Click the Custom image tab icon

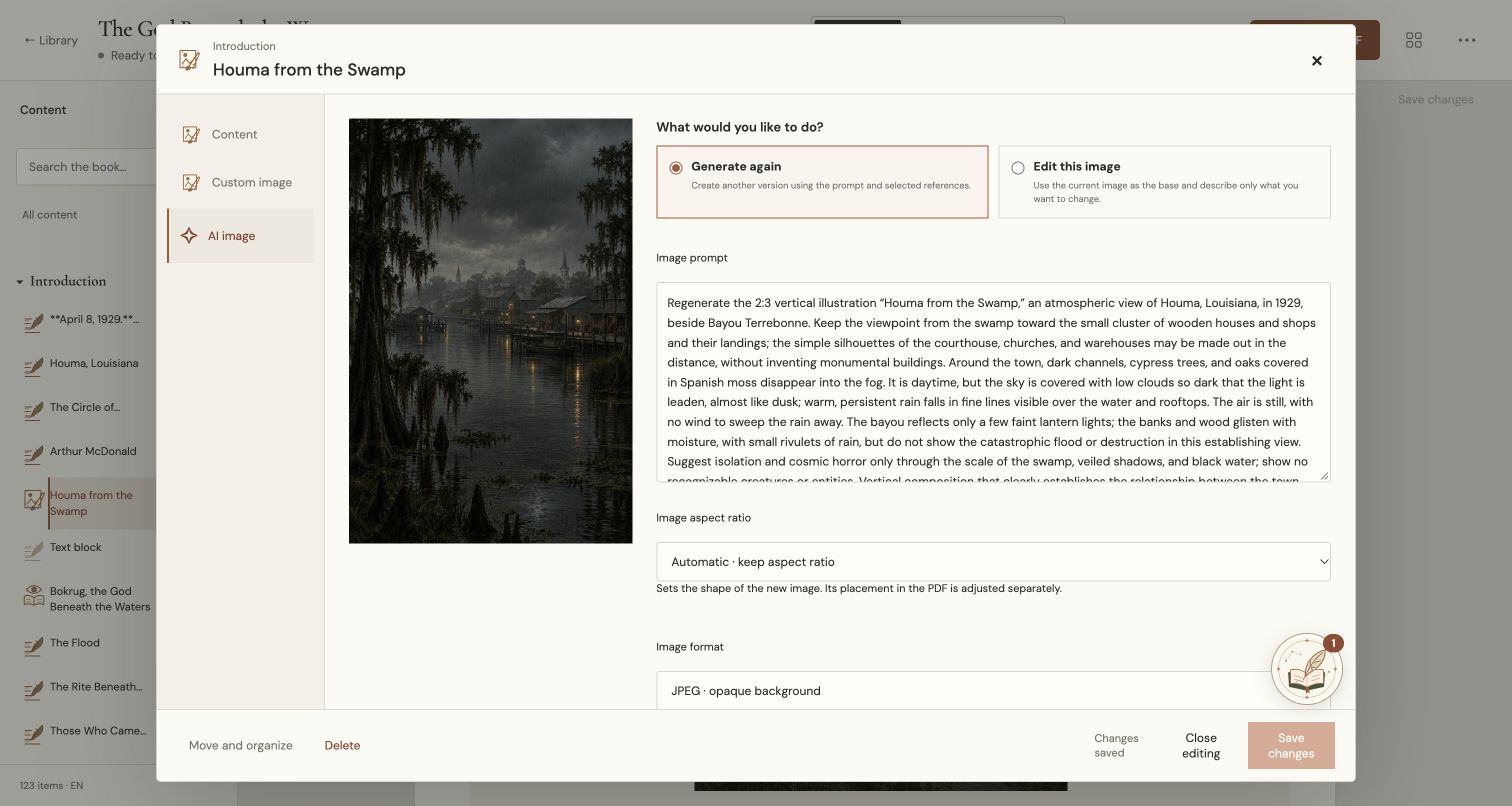pyautogui.click(x=191, y=182)
